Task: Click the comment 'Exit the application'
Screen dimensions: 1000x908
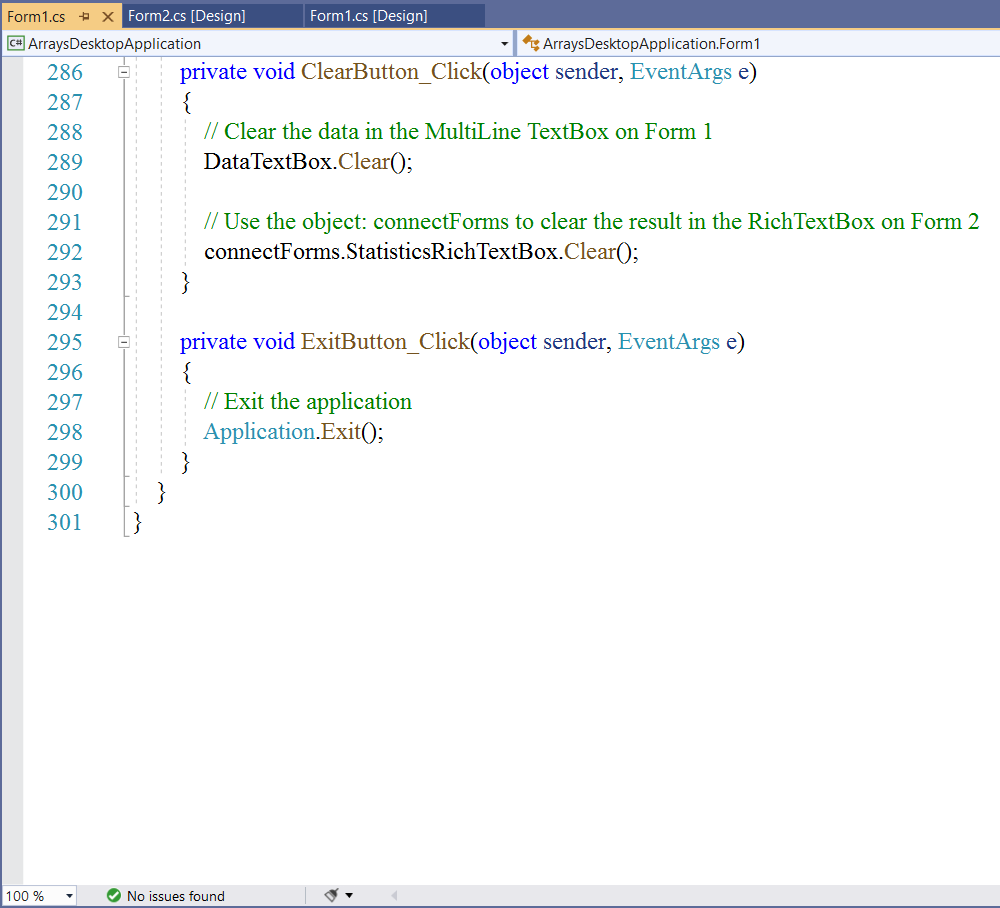Action: click(x=307, y=402)
